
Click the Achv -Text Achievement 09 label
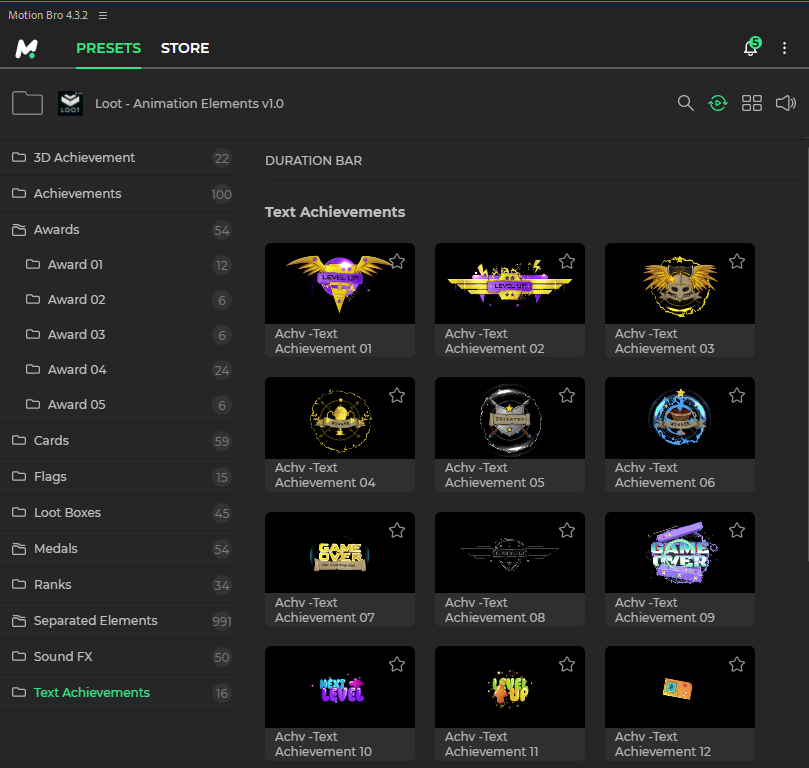[x=665, y=610]
